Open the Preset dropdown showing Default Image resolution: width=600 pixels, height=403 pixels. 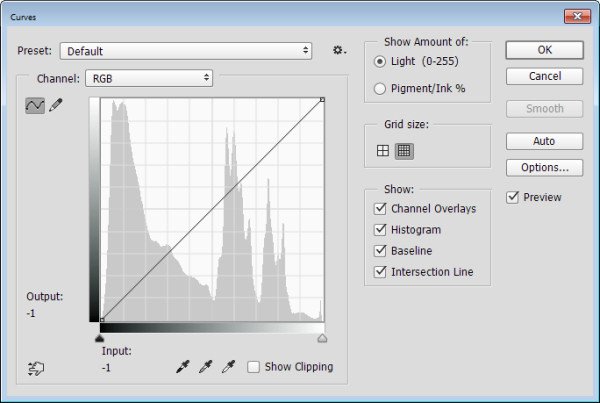click(186, 51)
